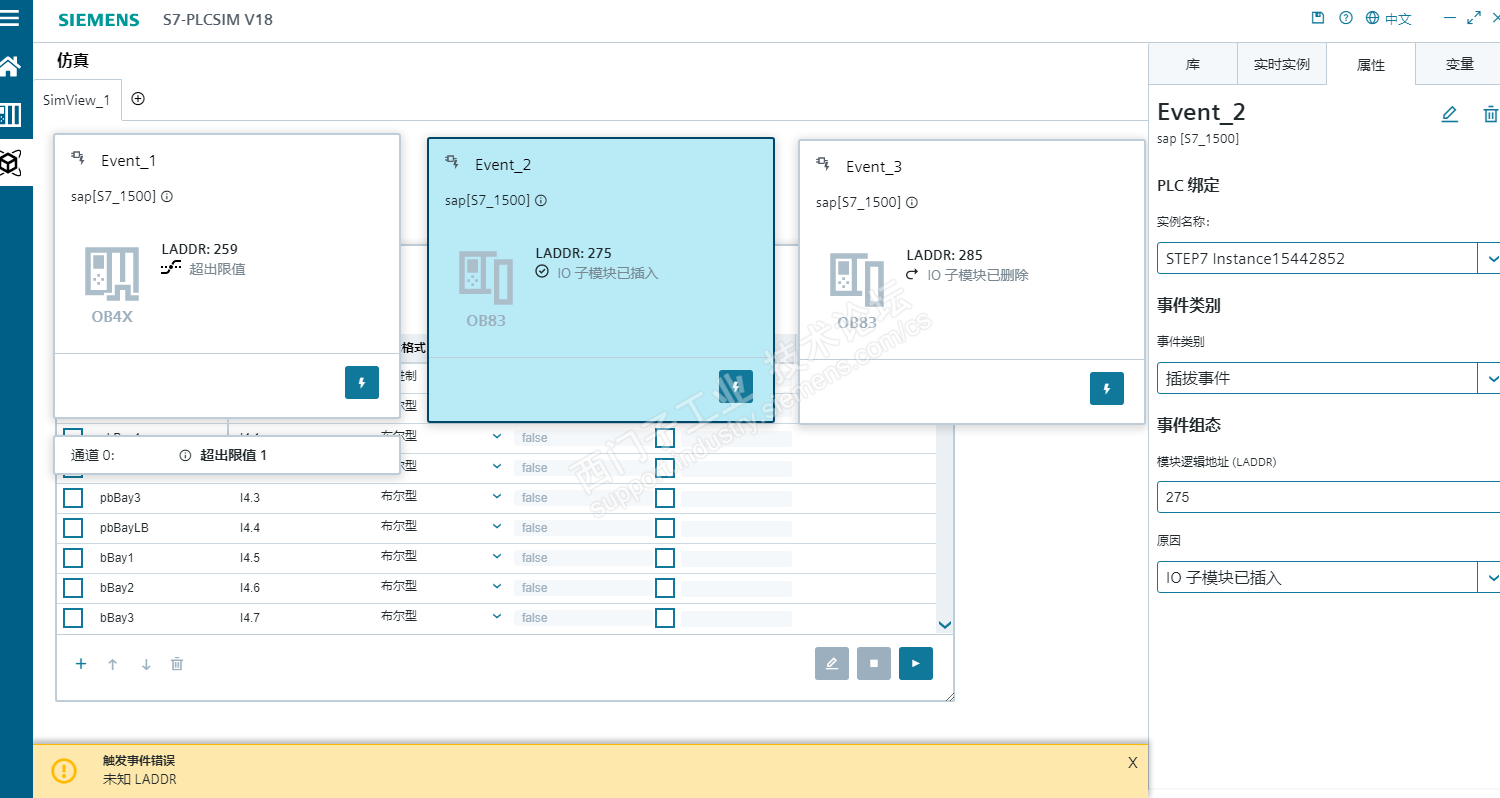1500x798 pixels.
Task: Tick the row selection checkbox for pbBay3
Action: pos(73,498)
